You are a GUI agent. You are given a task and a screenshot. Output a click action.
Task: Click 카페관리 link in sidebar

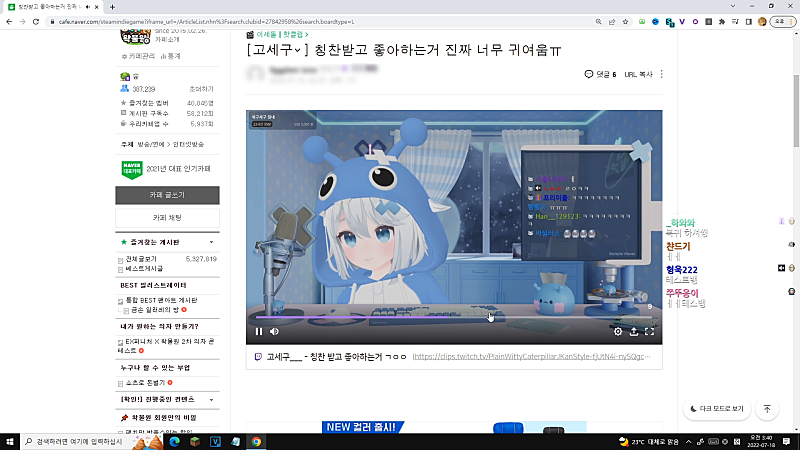138,56
